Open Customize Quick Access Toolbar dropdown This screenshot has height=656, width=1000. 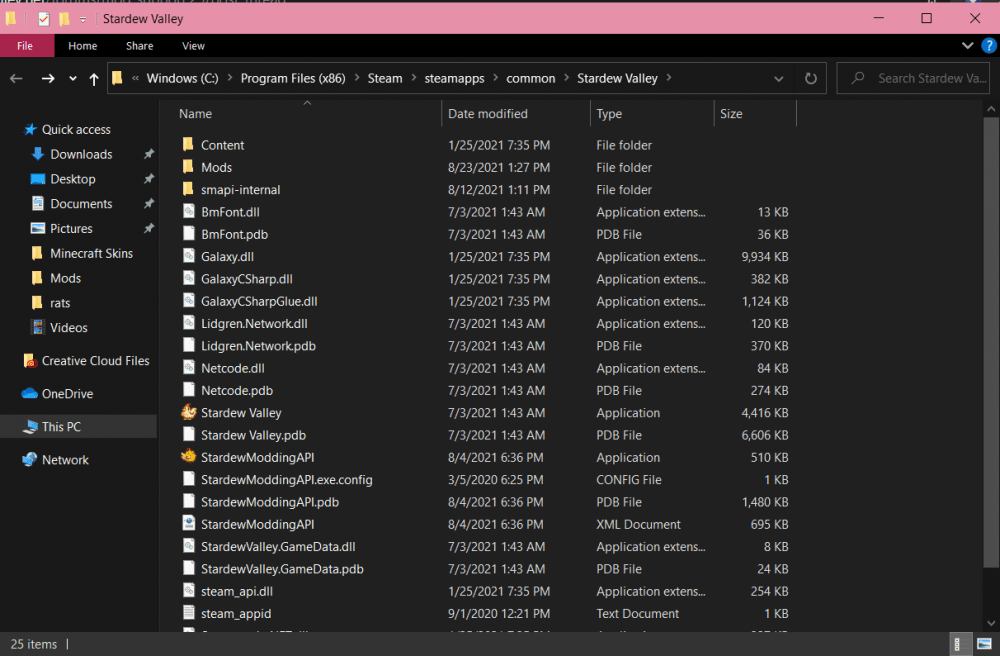[83, 20]
